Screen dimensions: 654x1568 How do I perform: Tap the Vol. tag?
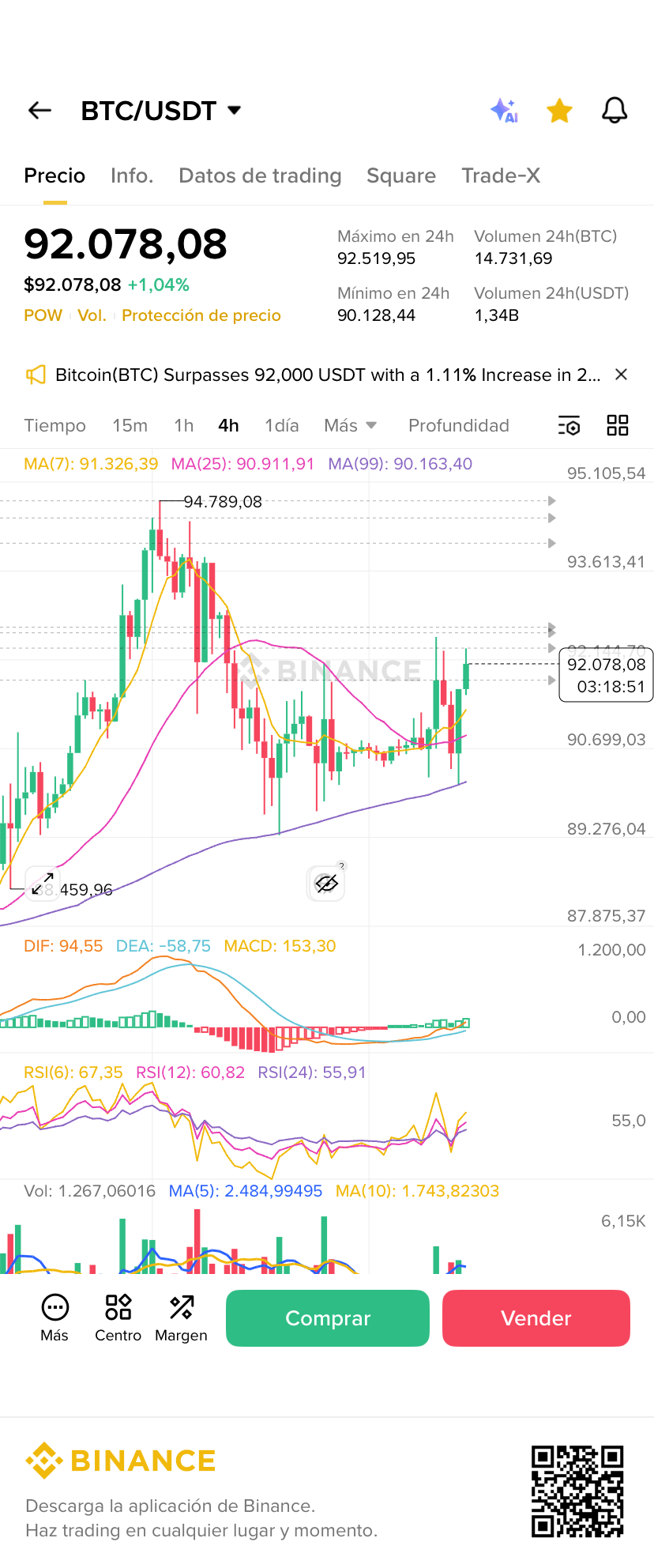coord(92,315)
